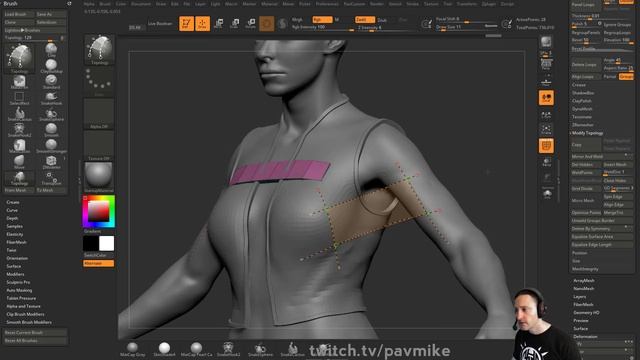Toggle Draw mode button in toolbar
Image resolution: width=640 pixels, height=360 pixels.
(x=202, y=23)
